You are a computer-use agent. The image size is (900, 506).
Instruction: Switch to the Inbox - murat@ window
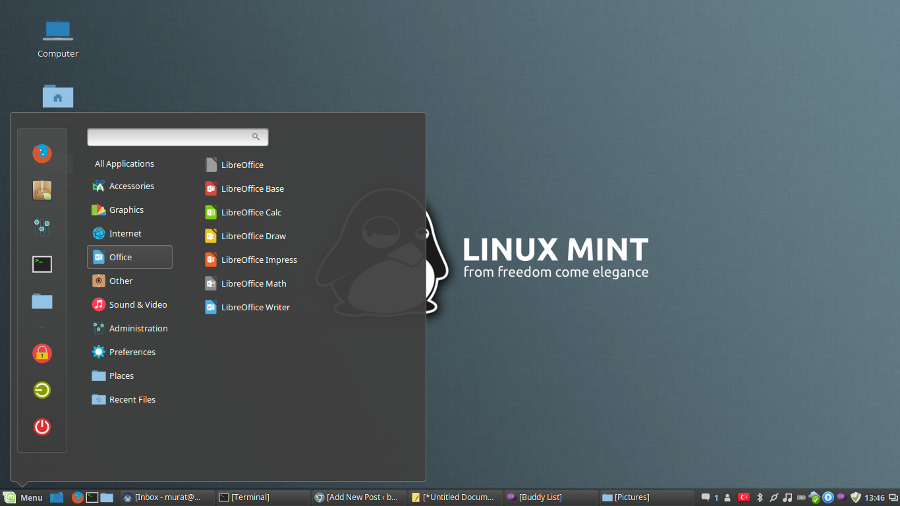[166, 497]
